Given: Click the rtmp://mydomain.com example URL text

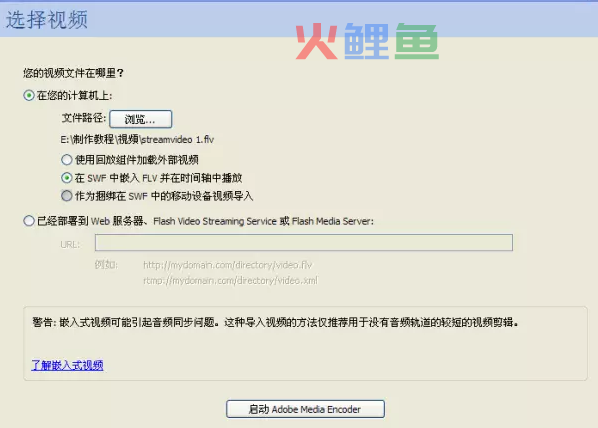Looking at the screenshot, I should point(230,281).
